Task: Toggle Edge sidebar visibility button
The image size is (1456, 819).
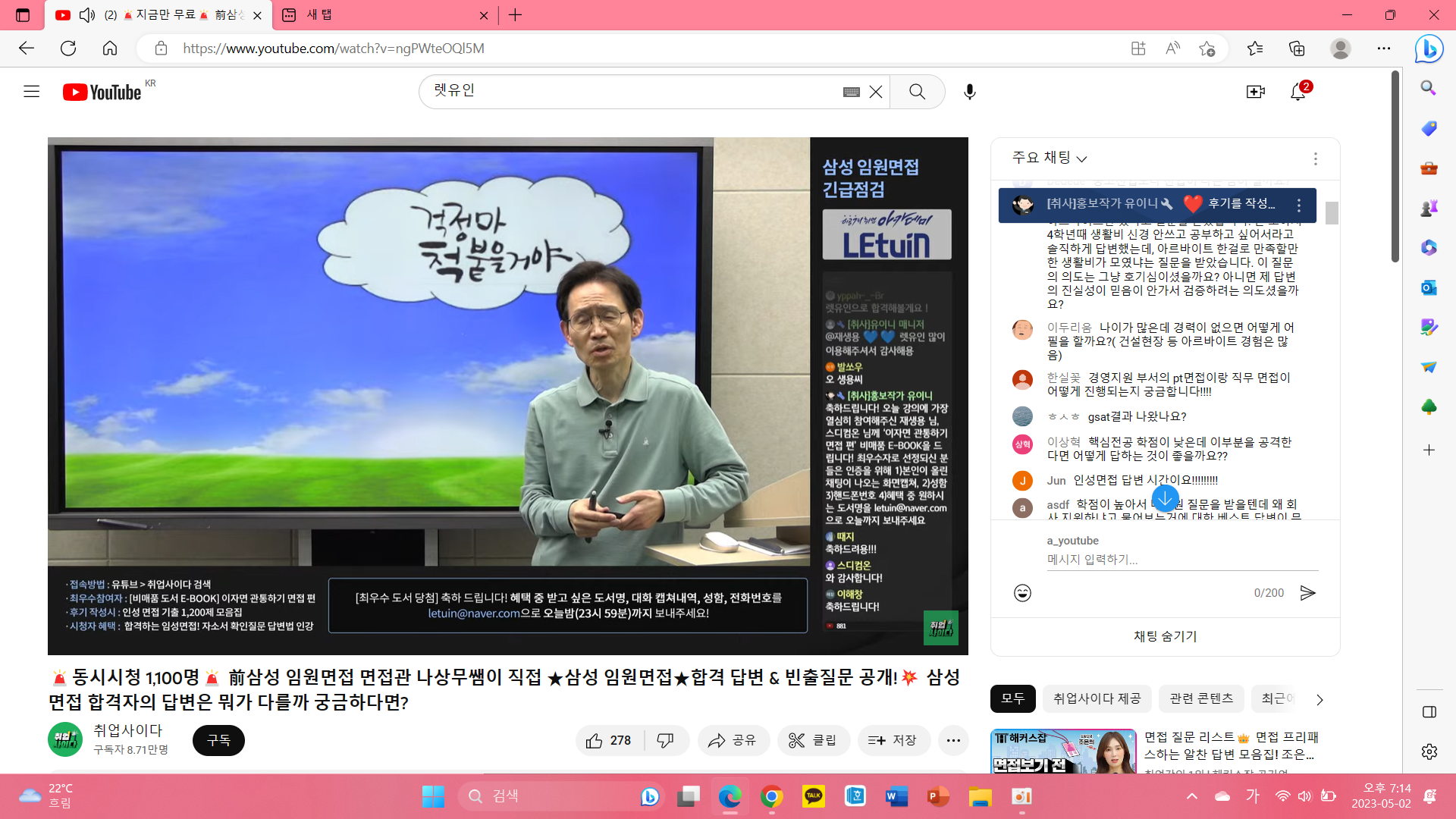Action: coord(1429,712)
